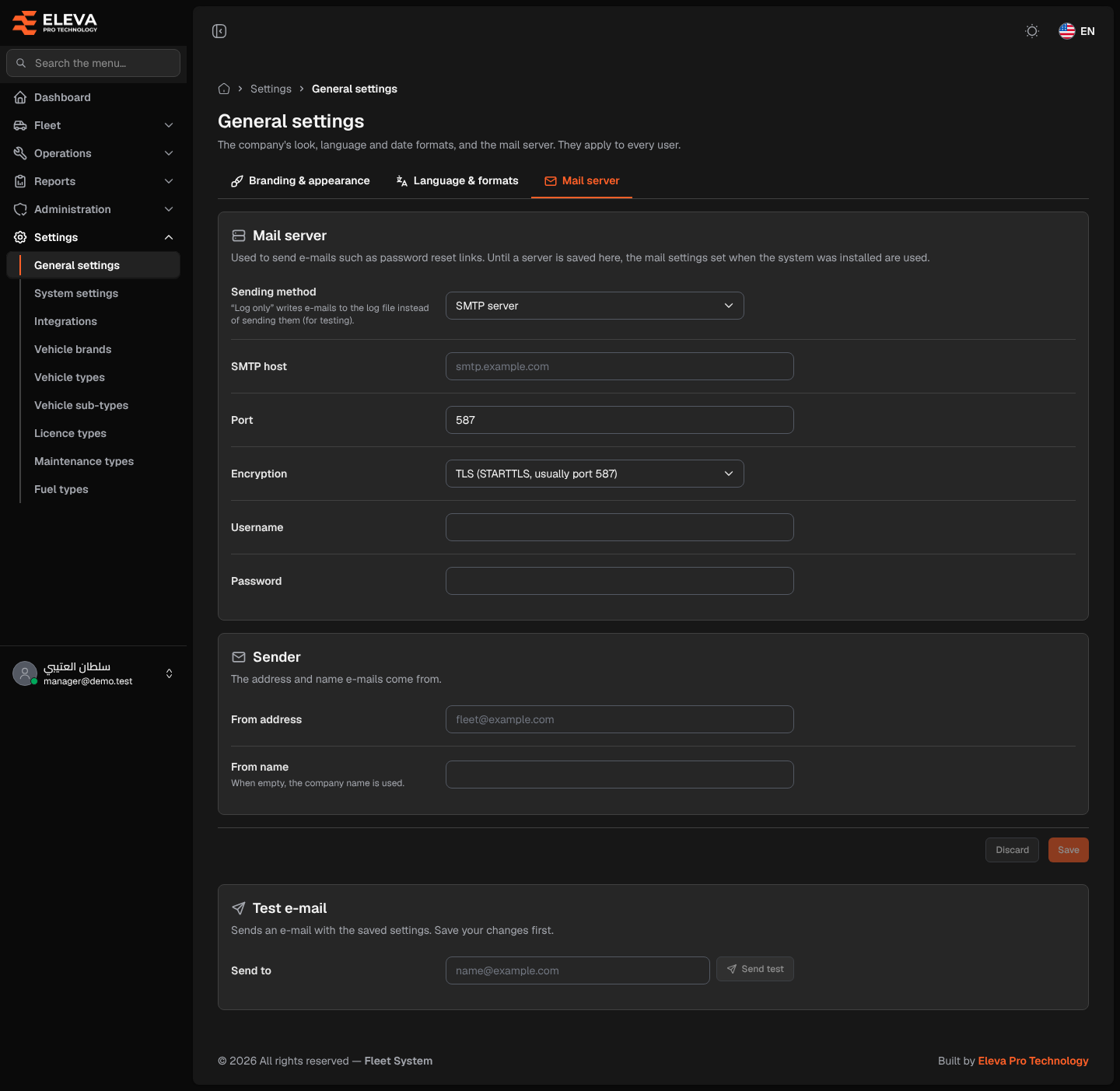Collapse the Settings menu chevron
This screenshot has height=1091, width=1120.
click(x=169, y=237)
